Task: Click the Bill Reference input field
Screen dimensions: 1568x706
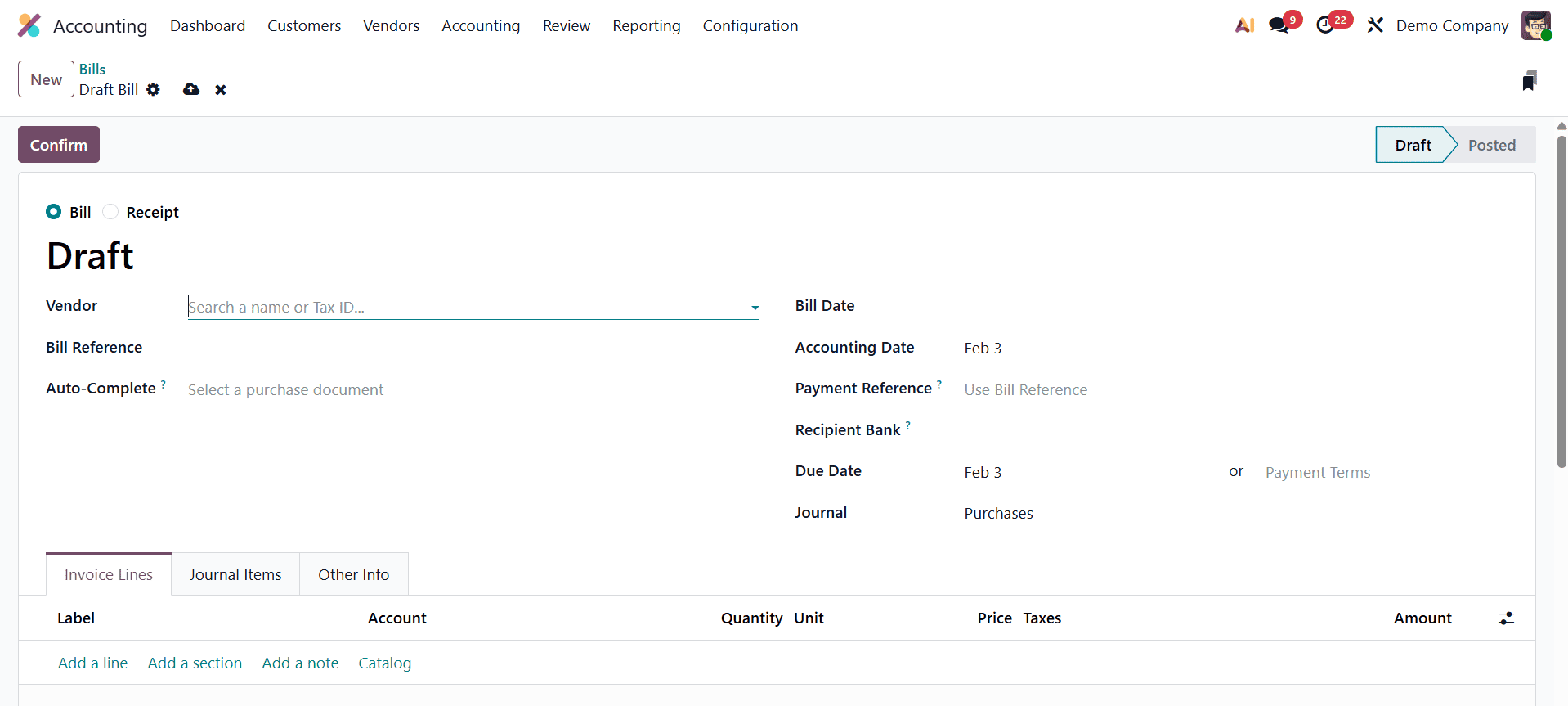Action: 473,349
